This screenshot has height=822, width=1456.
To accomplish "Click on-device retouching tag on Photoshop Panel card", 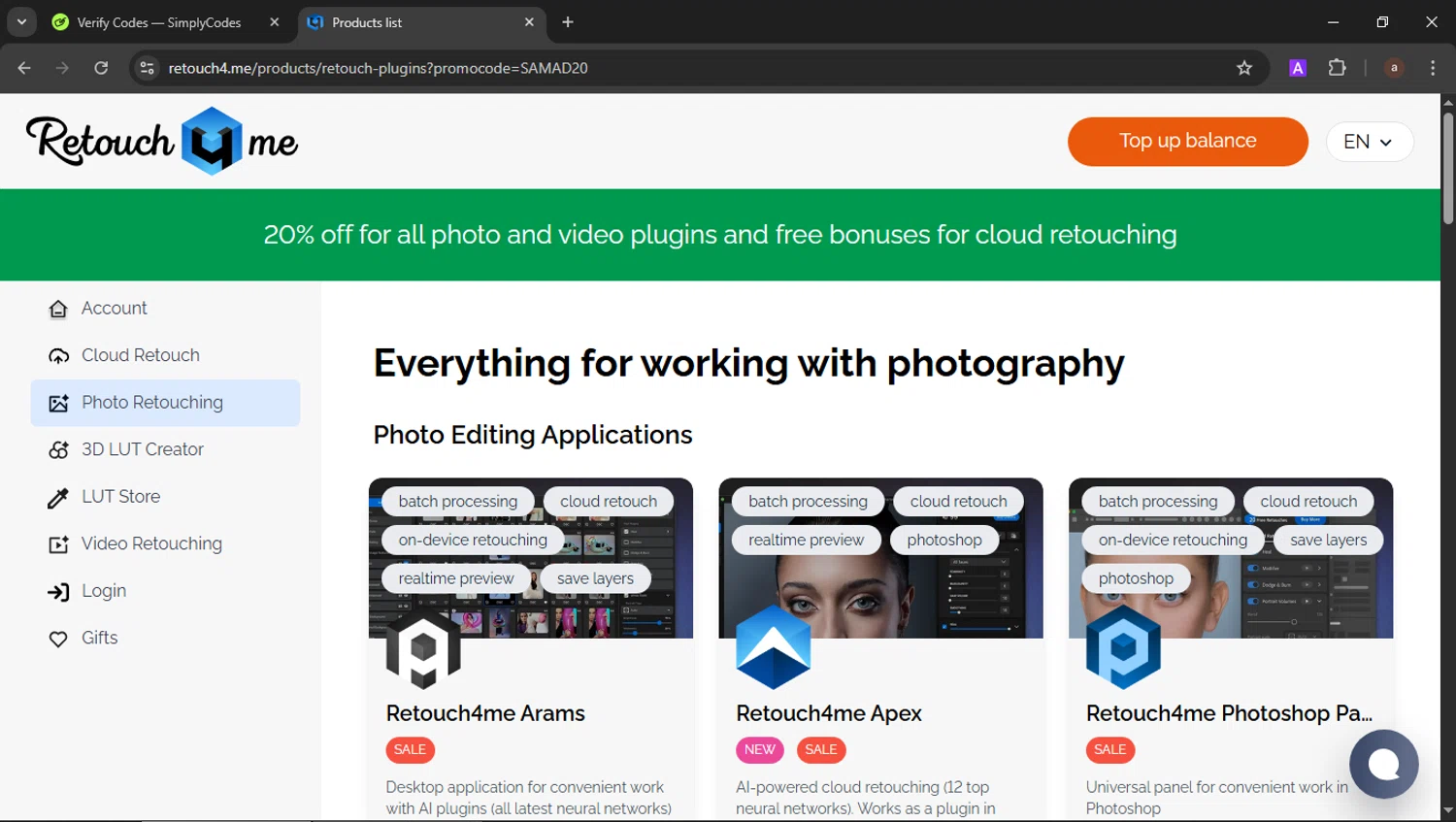I will pos(1173,541).
